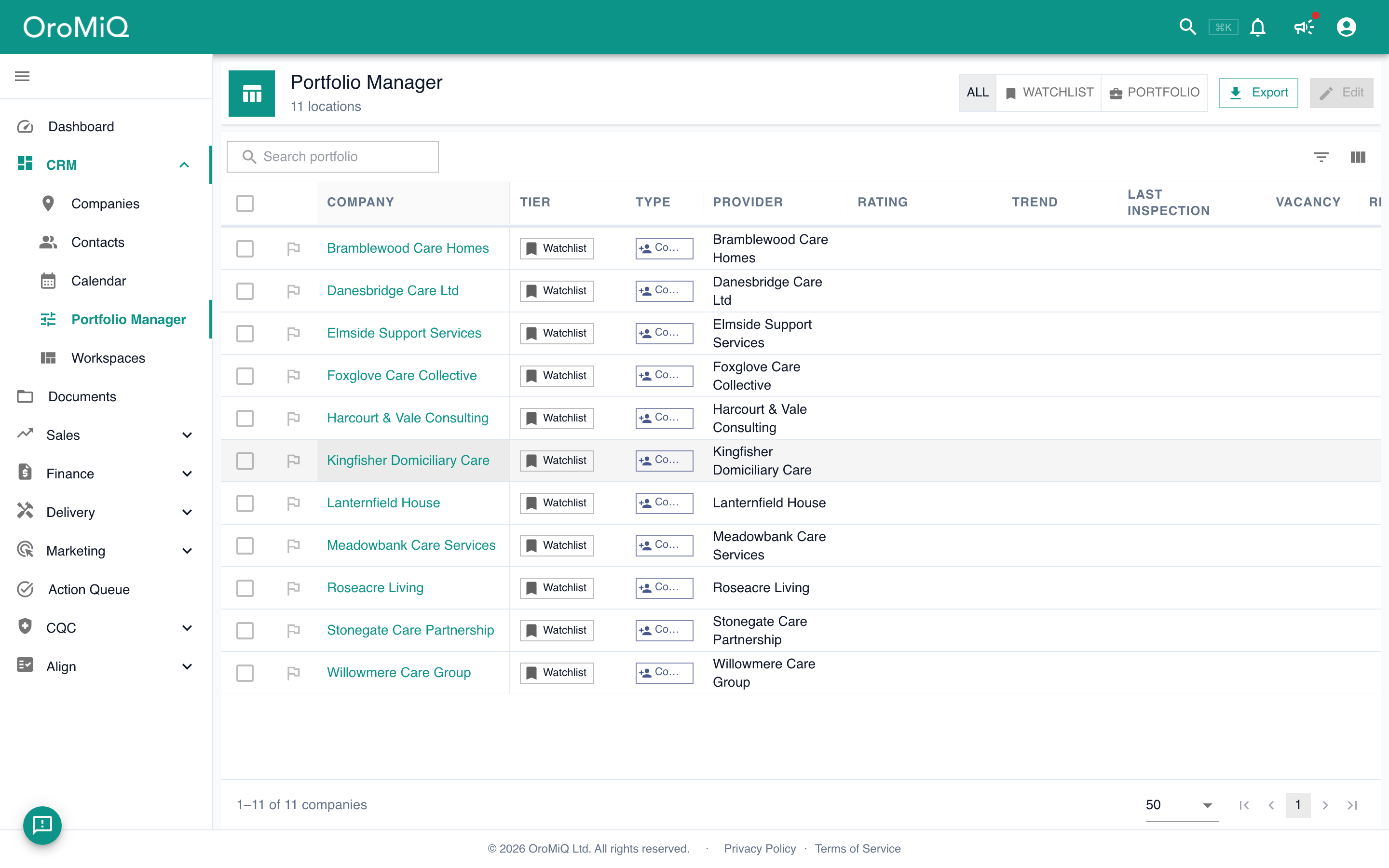Click the Portfolio Manager table icon tile
Image resolution: width=1389 pixels, height=868 pixels.
(251, 94)
